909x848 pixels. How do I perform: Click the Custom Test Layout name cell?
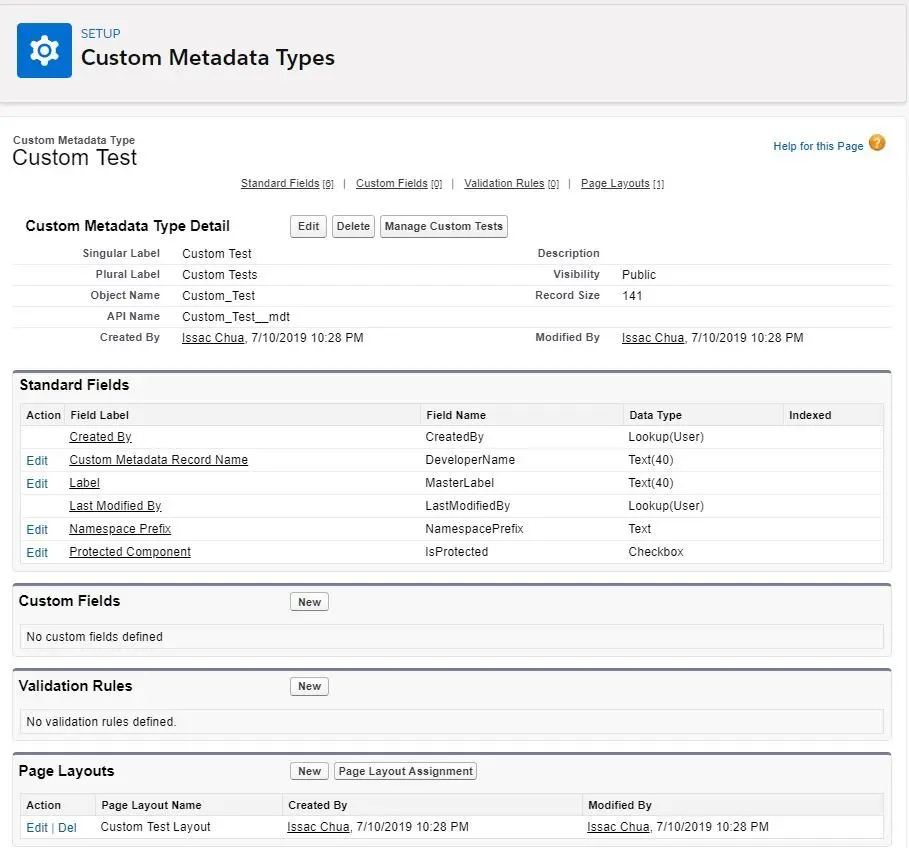coord(155,827)
